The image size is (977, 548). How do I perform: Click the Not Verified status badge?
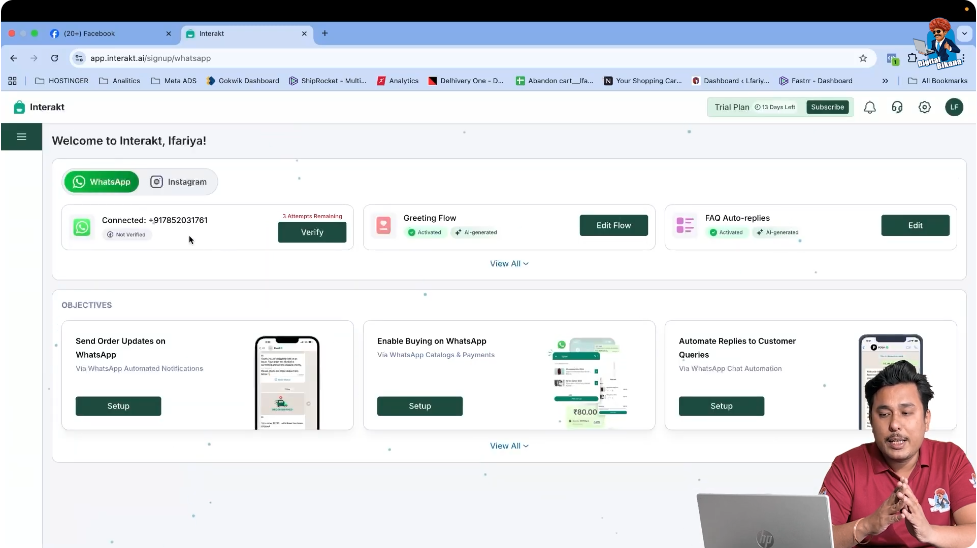pyautogui.click(x=127, y=234)
